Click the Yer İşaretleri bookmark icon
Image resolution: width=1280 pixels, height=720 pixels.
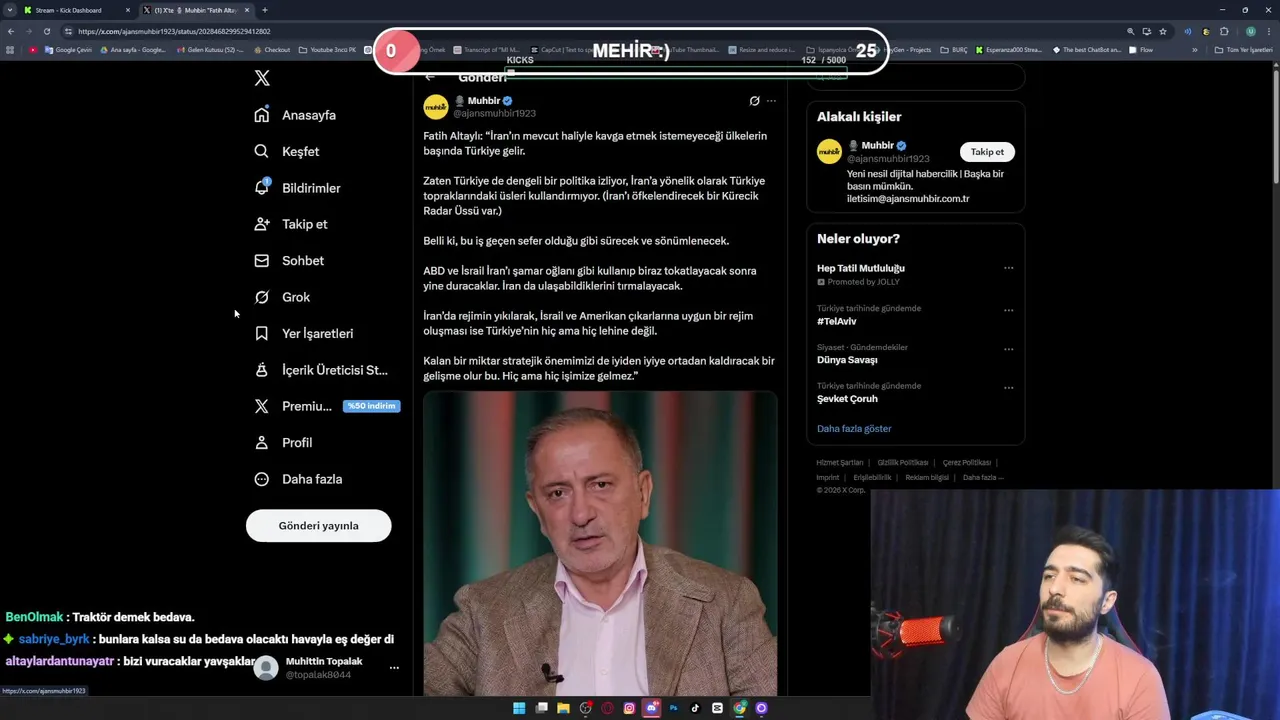pos(262,333)
